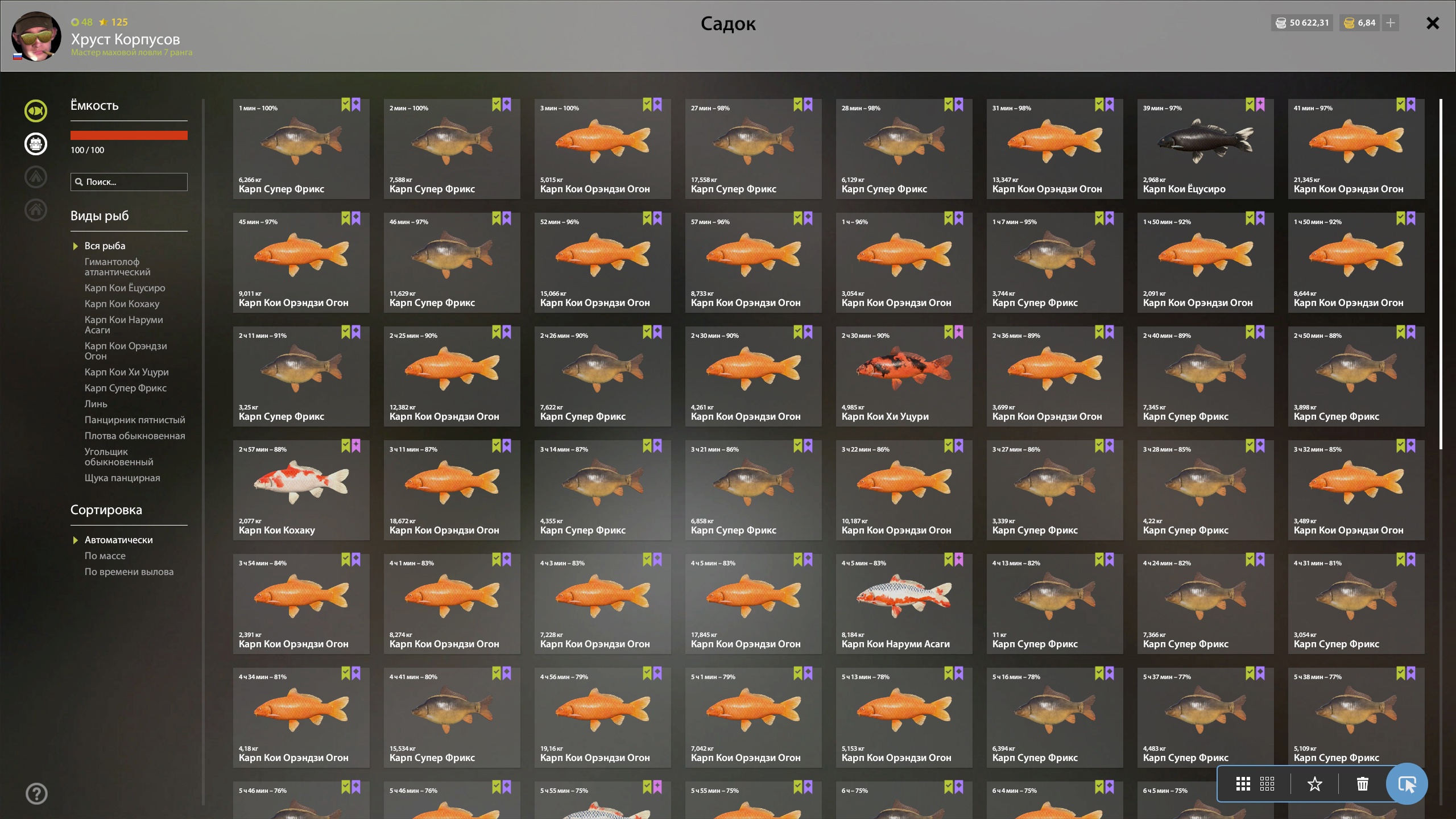Add gold with the plus button
The image size is (1456, 819).
1391,23
